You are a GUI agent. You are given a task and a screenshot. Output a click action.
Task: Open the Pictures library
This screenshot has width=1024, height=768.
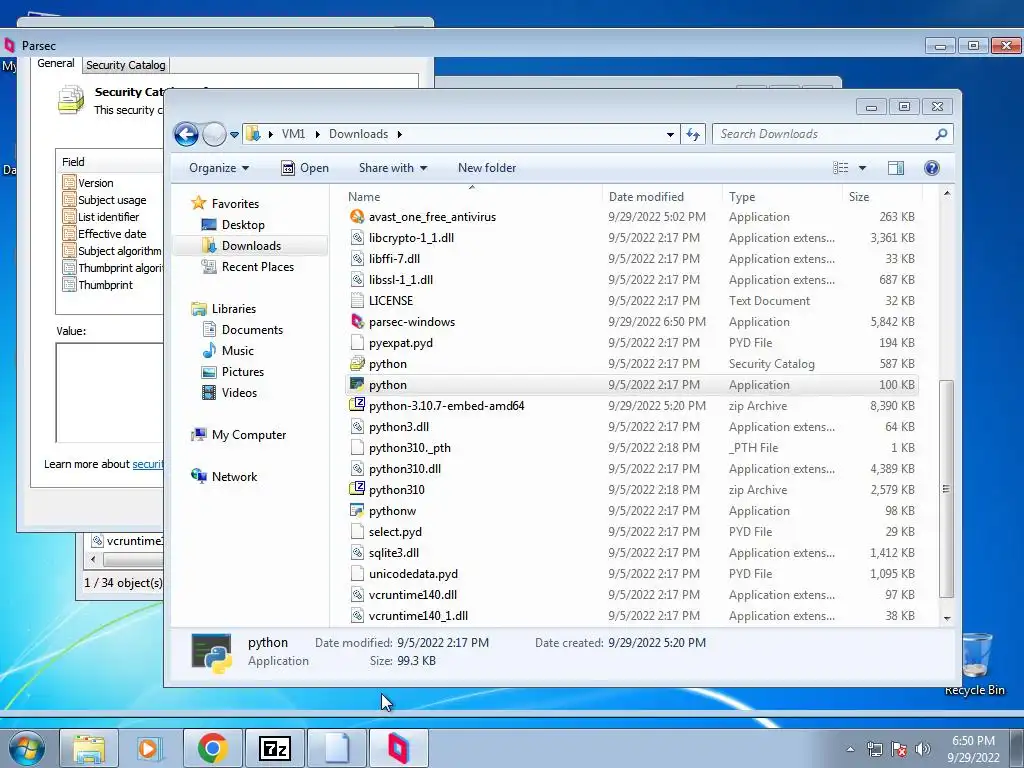(x=242, y=372)
